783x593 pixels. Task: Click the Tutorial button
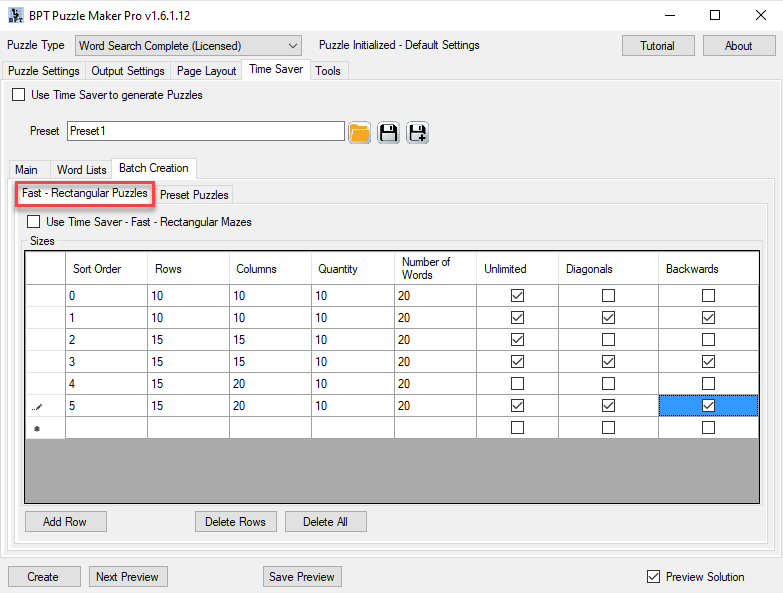pos(657,46)
